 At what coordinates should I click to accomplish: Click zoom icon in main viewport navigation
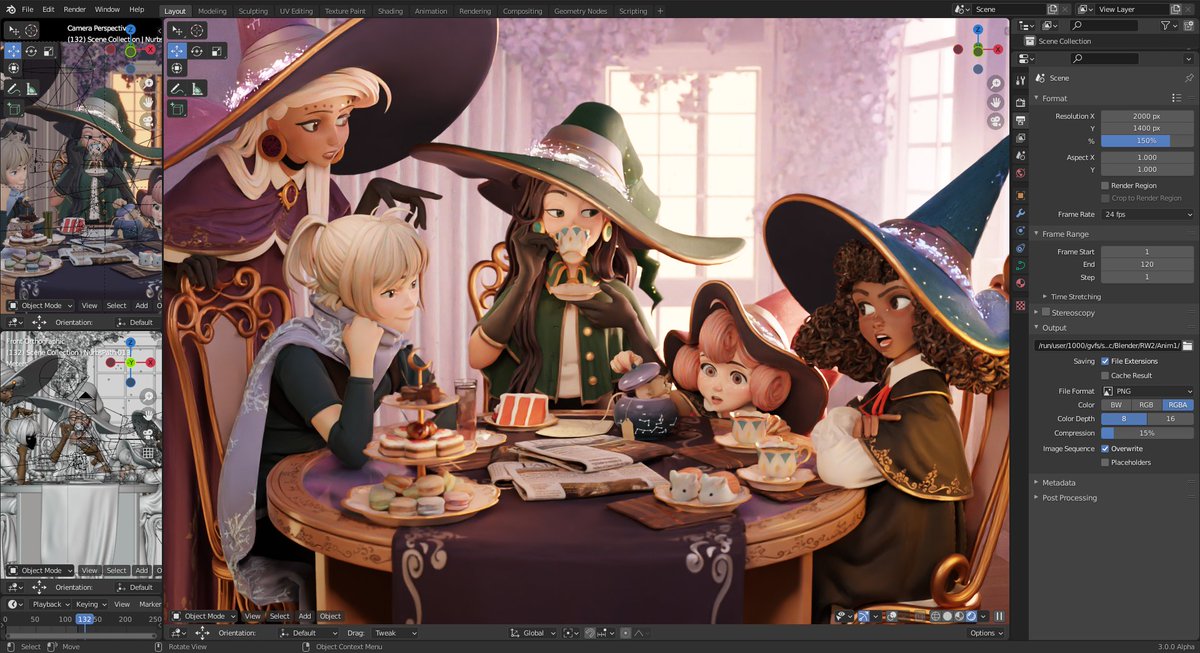[996, 84]
